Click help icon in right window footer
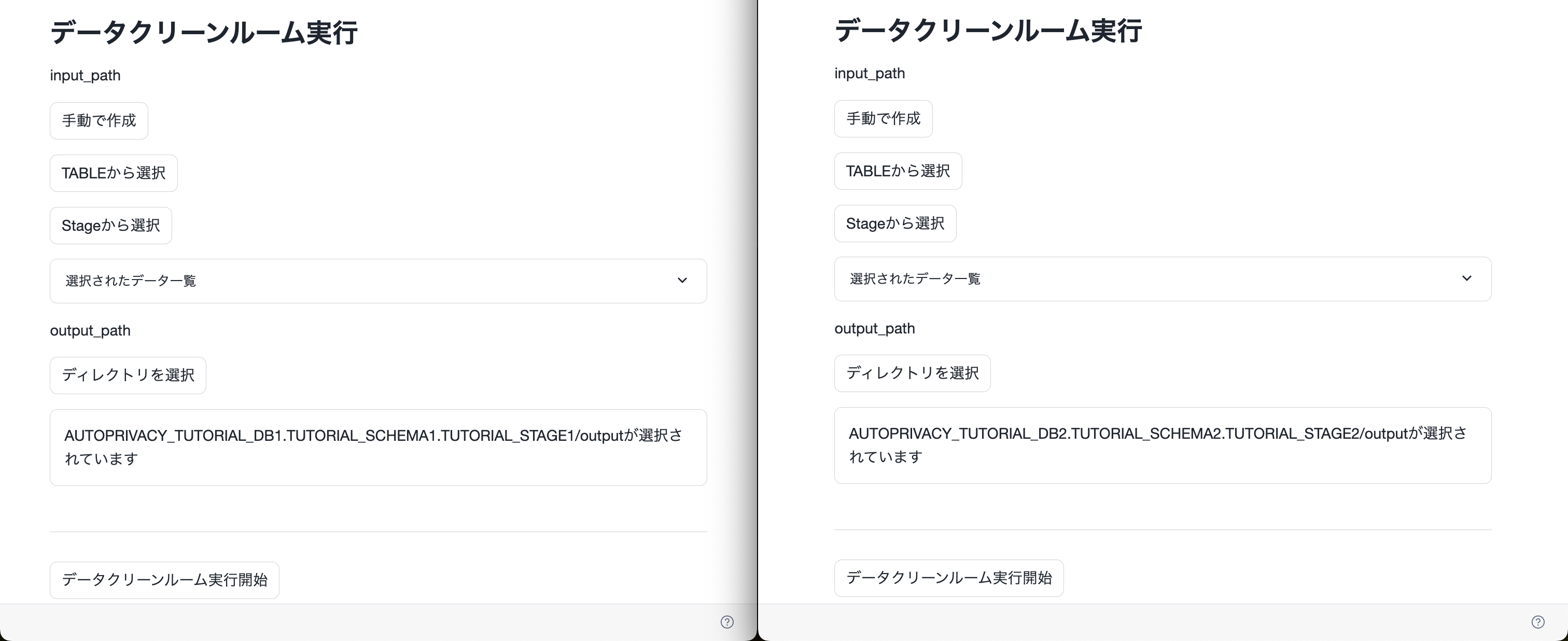The image size is (1568, 641). point(1537,621)
